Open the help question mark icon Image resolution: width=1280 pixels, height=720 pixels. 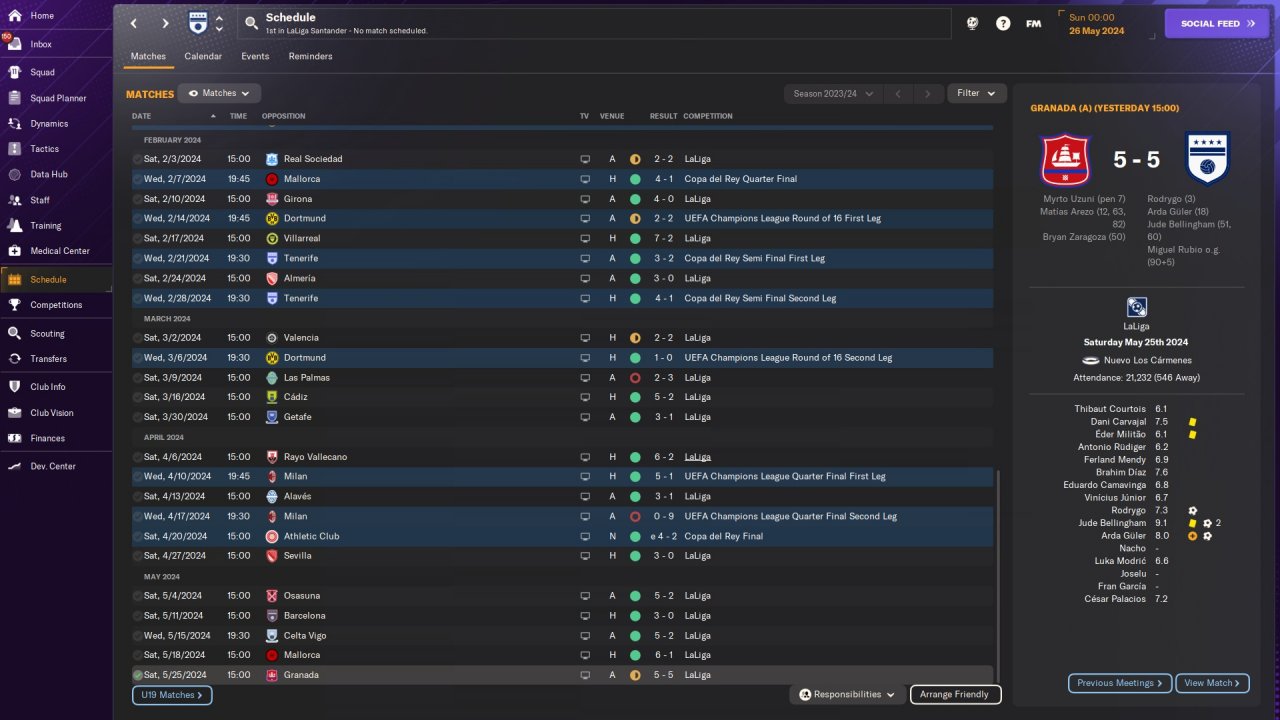(1003, 23)
